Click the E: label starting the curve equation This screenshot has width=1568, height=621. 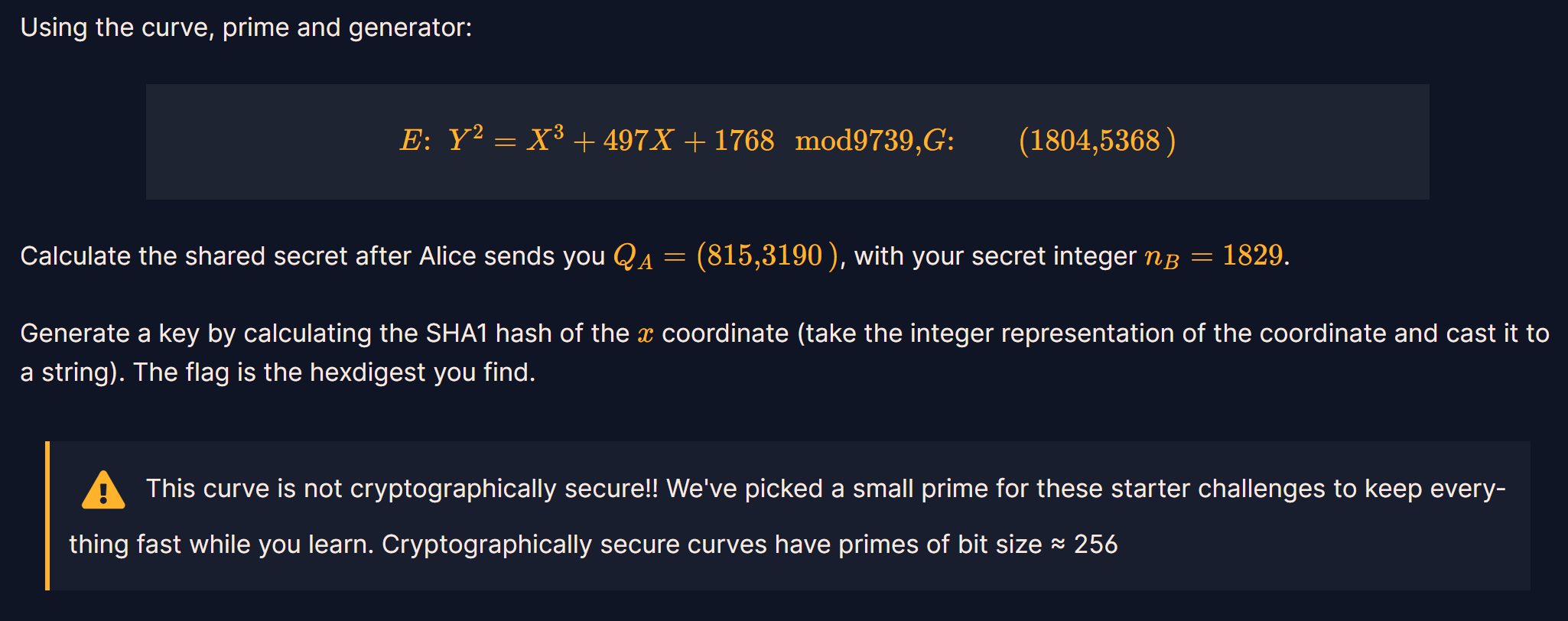point(415,141)
